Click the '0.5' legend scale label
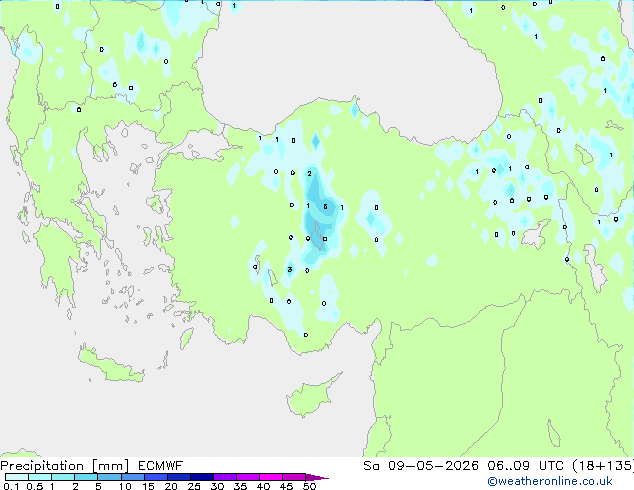Screen dimensions: 634x490 (x=34, y=486)
